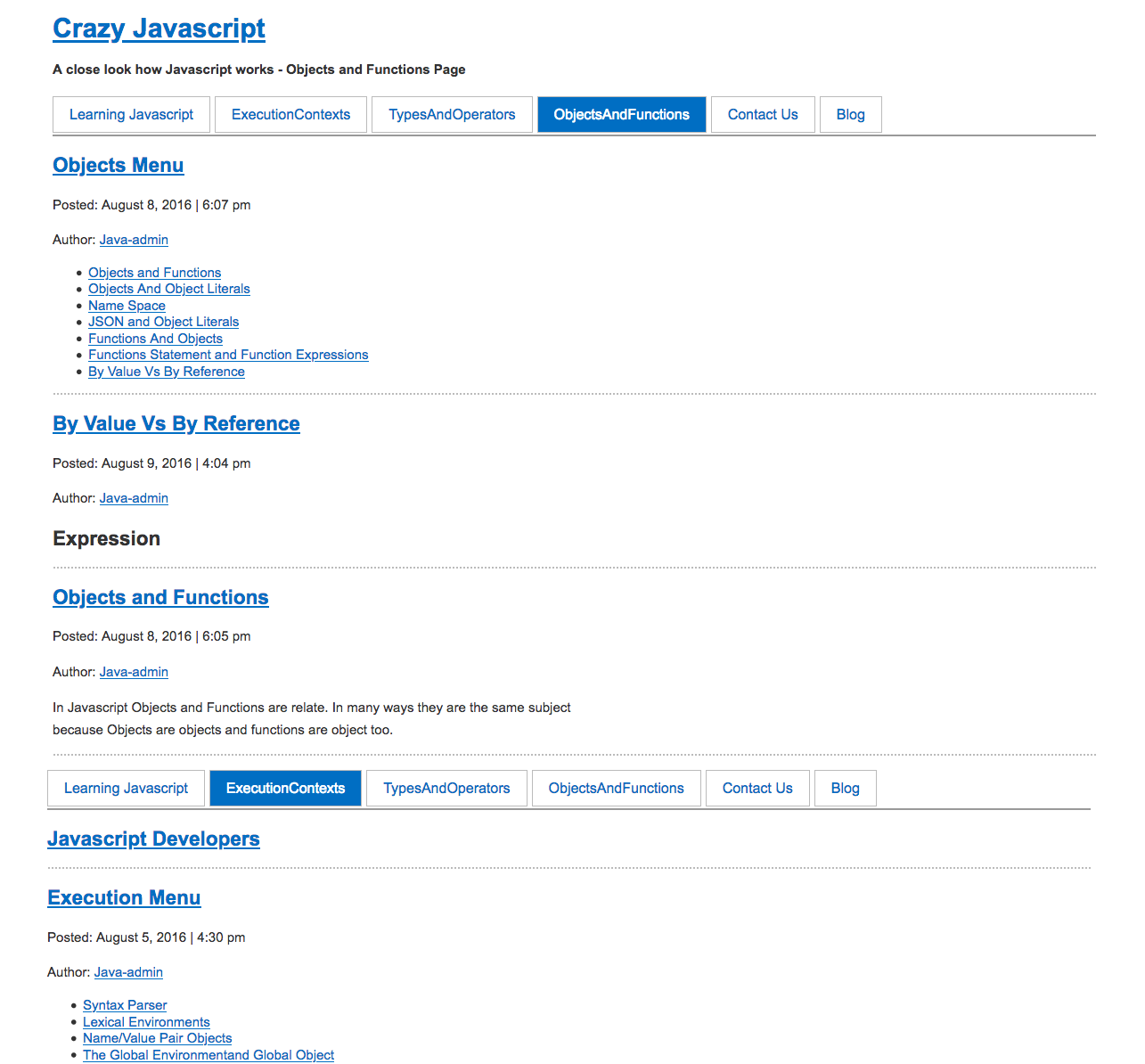The height and width of the screenshot is (1064, 1145).
Task: Click Java-admin author link under Objects Menu
Action: point(134,240)
